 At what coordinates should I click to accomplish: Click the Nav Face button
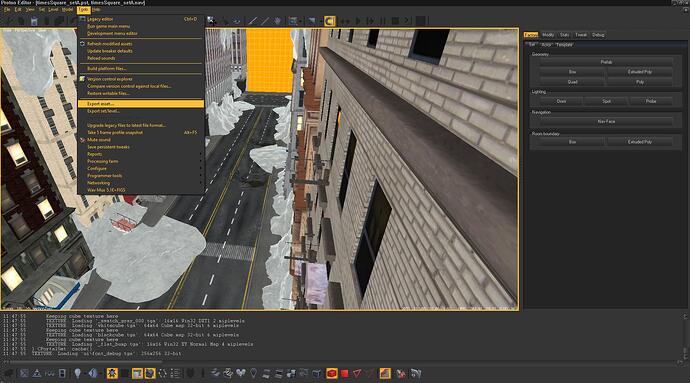606,122
